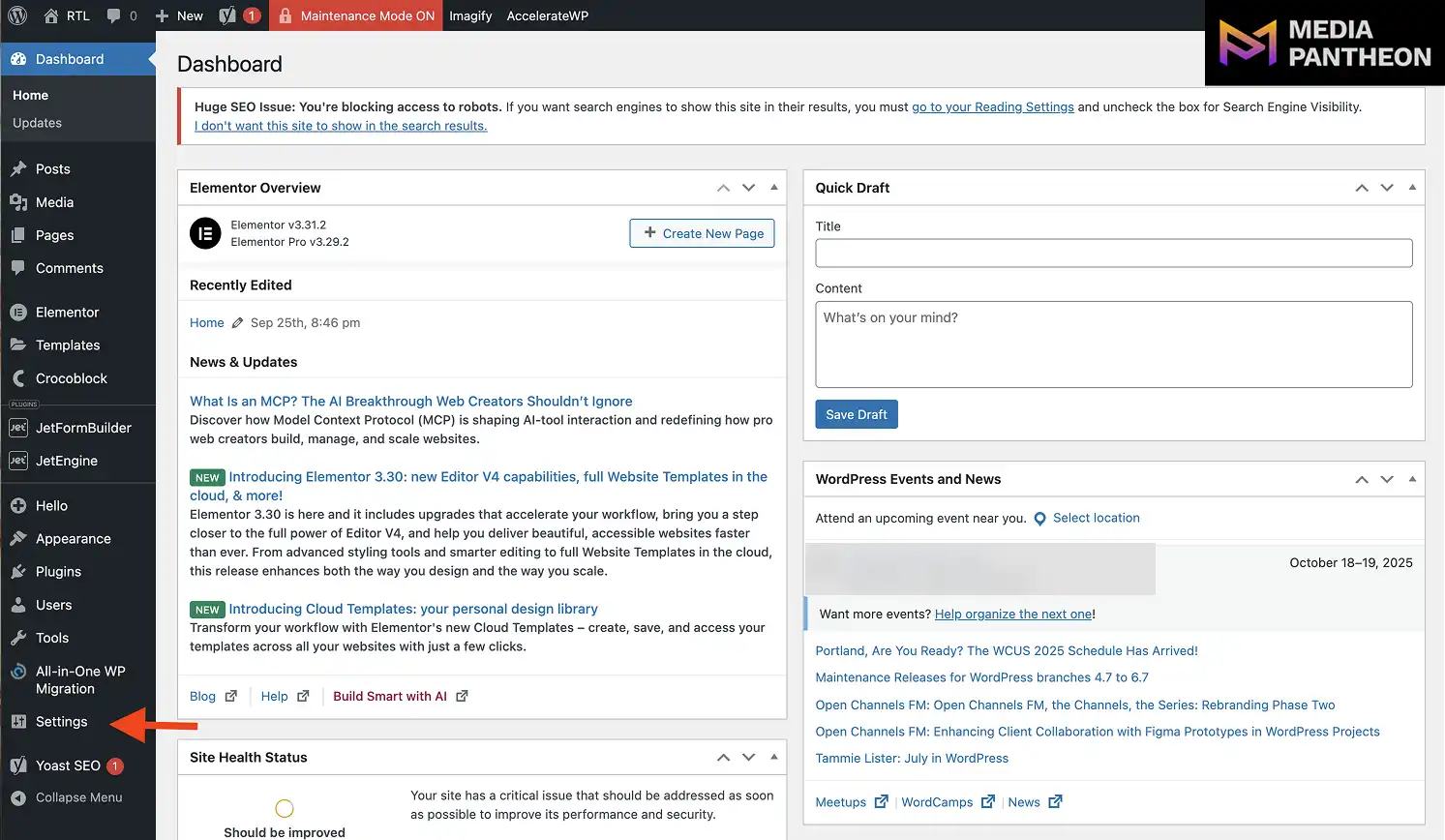Move Elementor Overview widget up
Viewport: 1445px width, 840px height.
[723, 188]
